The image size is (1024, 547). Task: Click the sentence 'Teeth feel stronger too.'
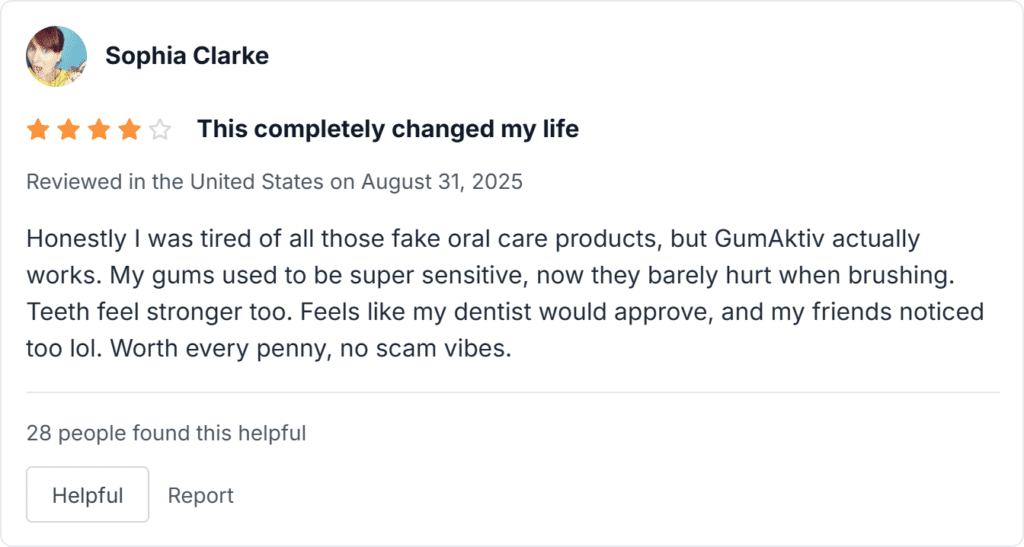pos(160,312)
